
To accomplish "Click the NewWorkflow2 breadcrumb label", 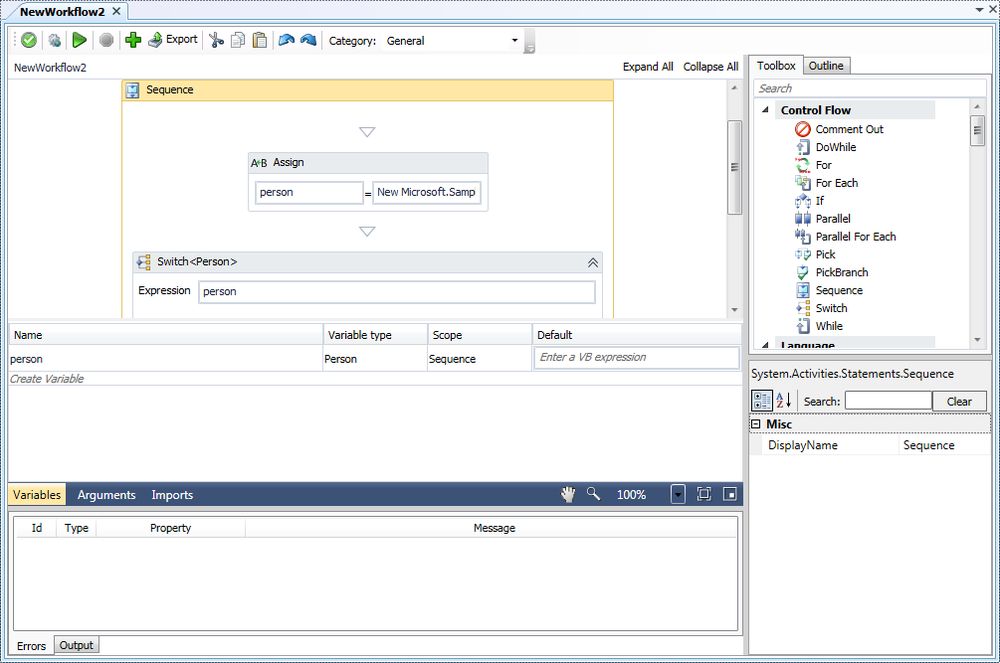I will tap(50, 68).
